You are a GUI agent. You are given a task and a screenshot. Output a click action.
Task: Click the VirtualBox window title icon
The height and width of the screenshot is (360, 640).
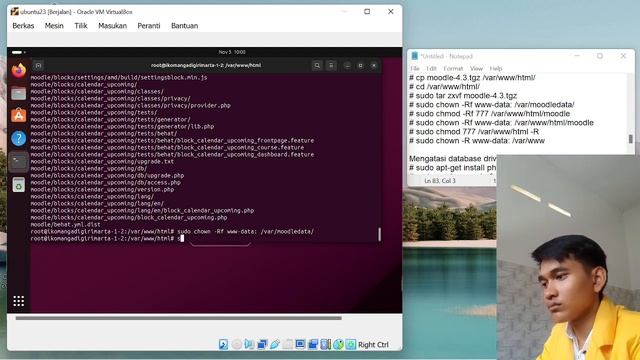tap(15, 11)
